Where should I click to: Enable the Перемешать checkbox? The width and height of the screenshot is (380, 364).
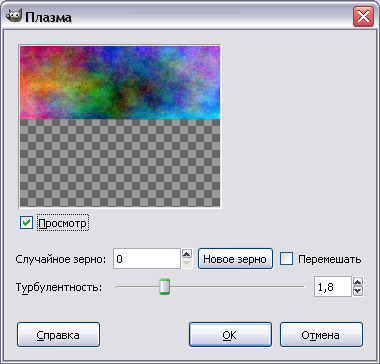pos(286,259)
